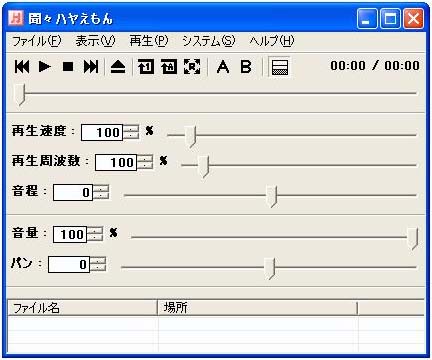Image resolution: width=432 pixels, height=360 pixels.
Task: Toggle the playlist view icon
Action: tap(279, 67)
